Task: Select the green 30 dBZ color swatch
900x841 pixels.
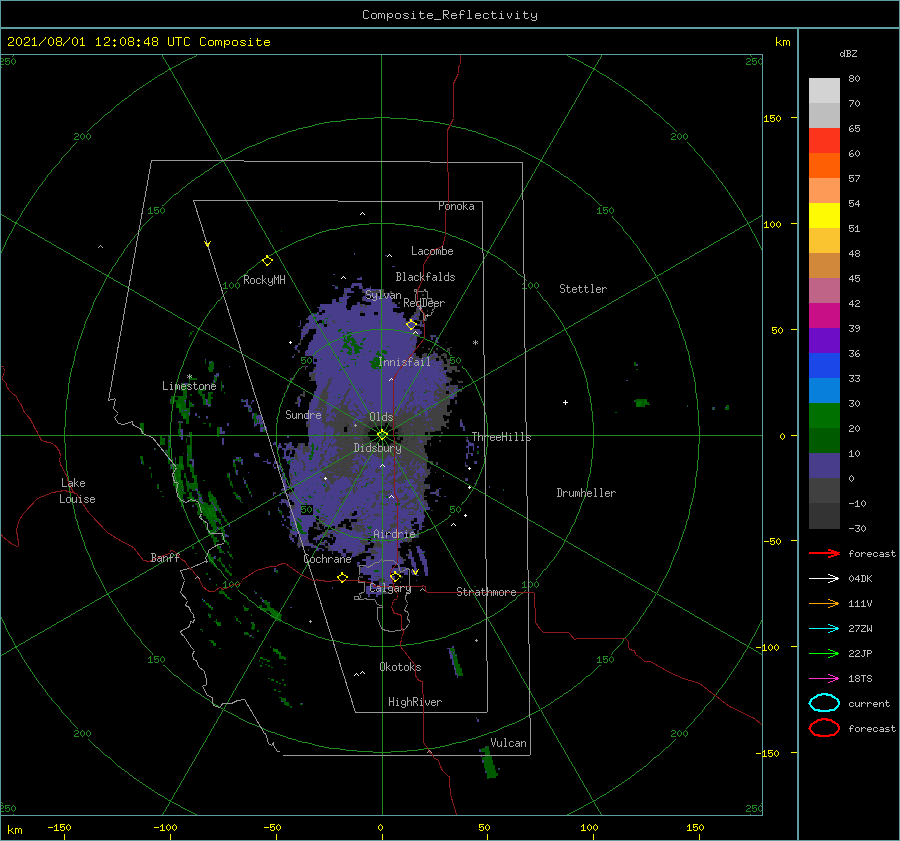Action: click(824, 416)
